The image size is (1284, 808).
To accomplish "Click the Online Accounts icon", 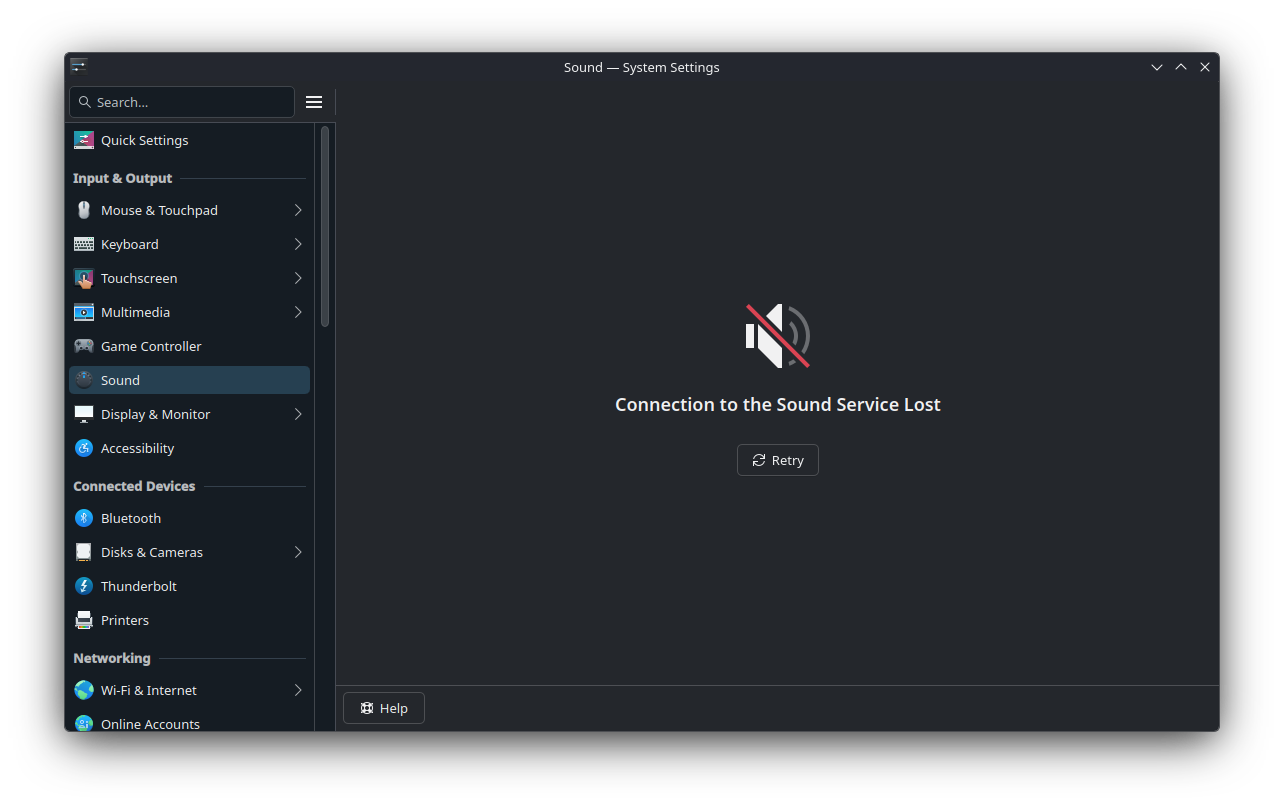I will 84,723.
